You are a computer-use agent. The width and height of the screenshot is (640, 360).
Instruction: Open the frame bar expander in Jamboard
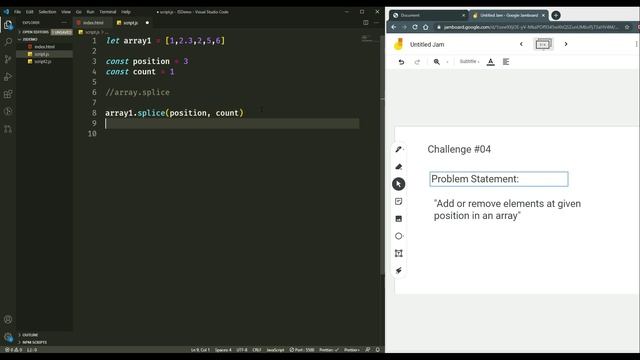click(x=543, y=44)
